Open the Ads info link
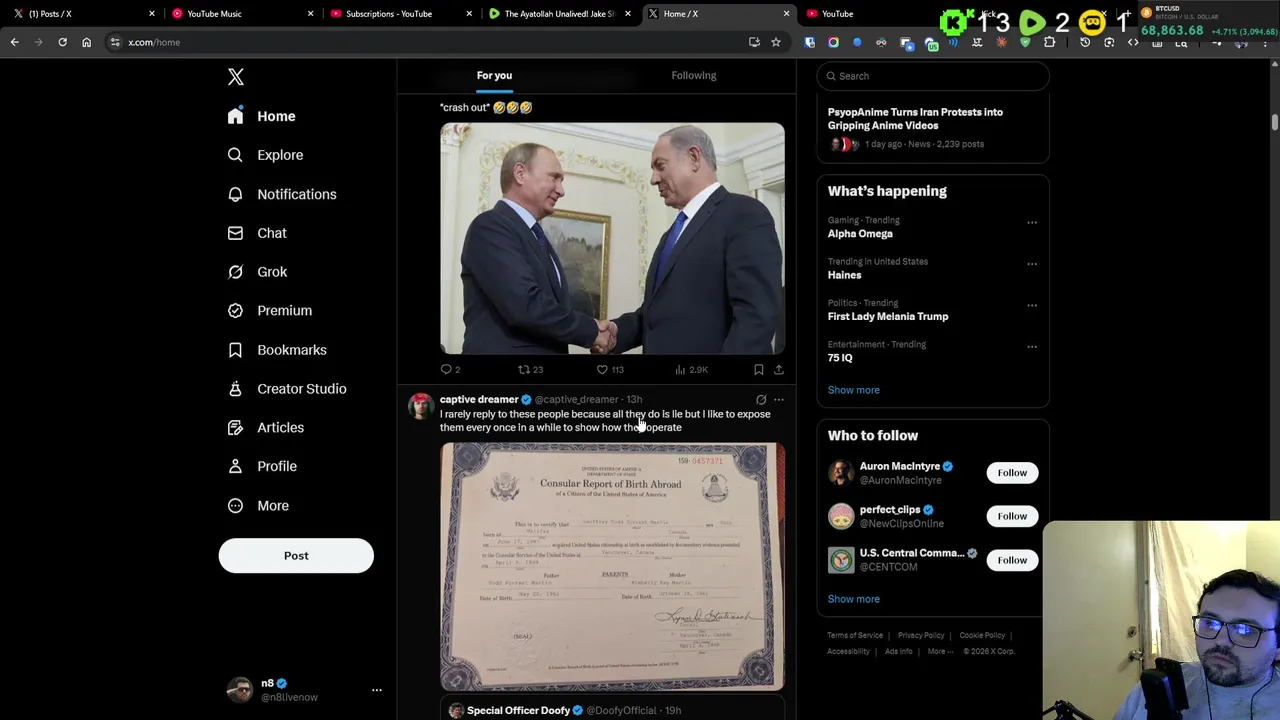This screenshot has height=720, width=1280. pyautogui.click(x=898, y=652)
